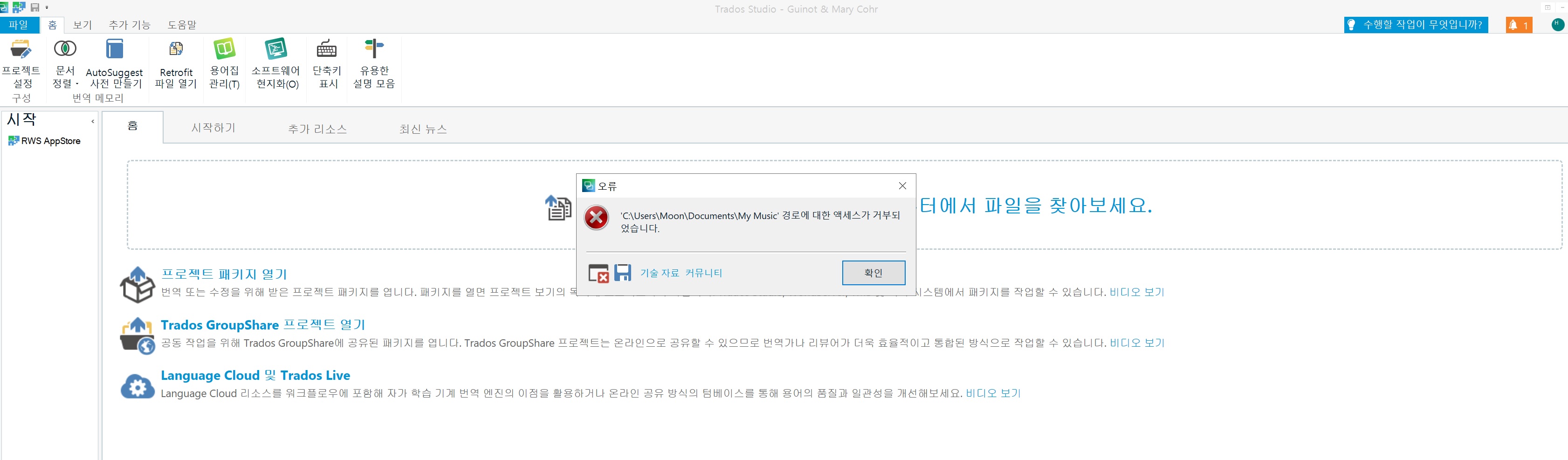Open the 파일 (File) menu
The width and height of the screenshot is (1568, 460).
[x=19, y=25]
